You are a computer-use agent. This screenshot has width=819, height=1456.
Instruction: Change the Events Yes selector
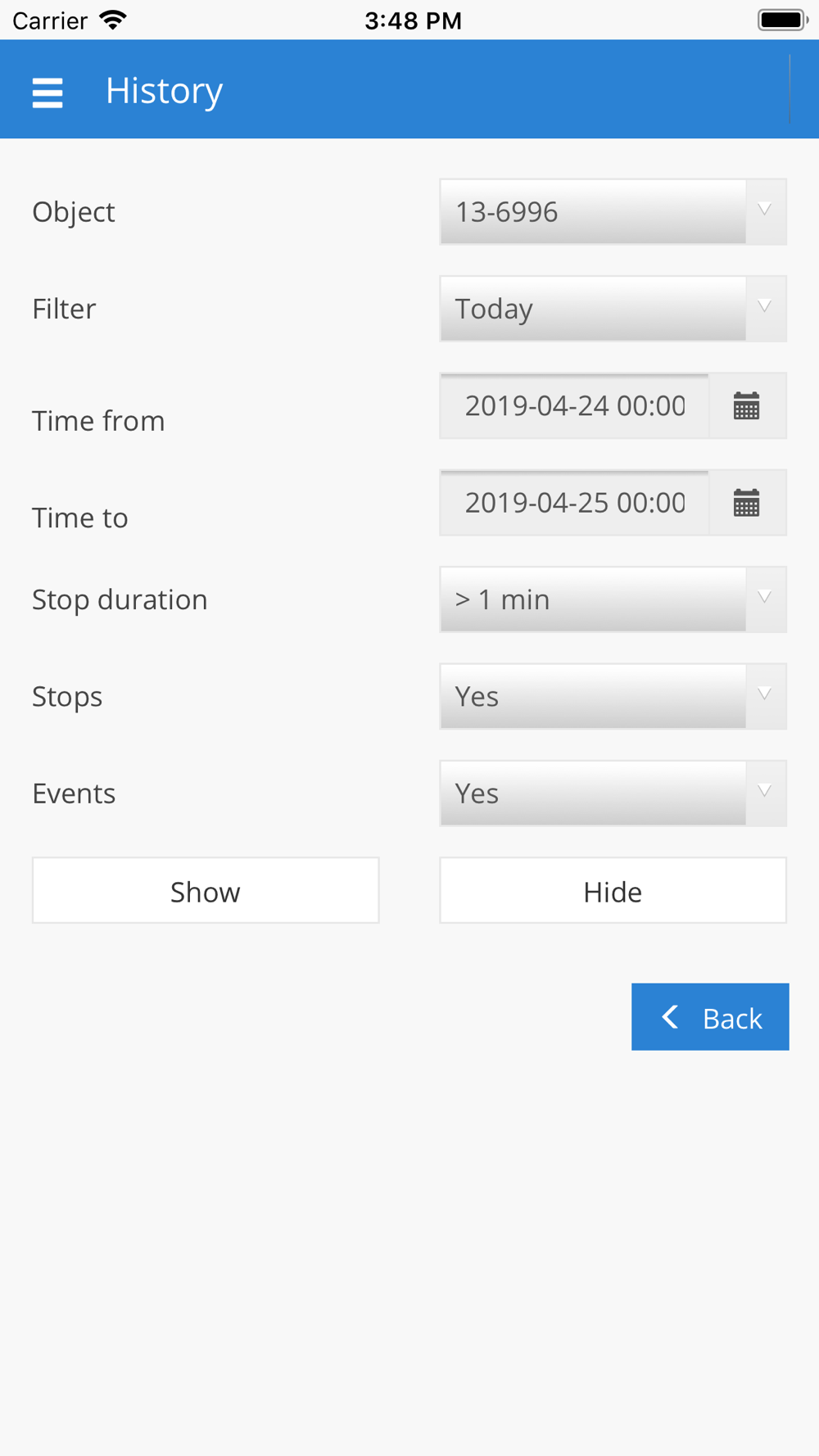[613, 794]
